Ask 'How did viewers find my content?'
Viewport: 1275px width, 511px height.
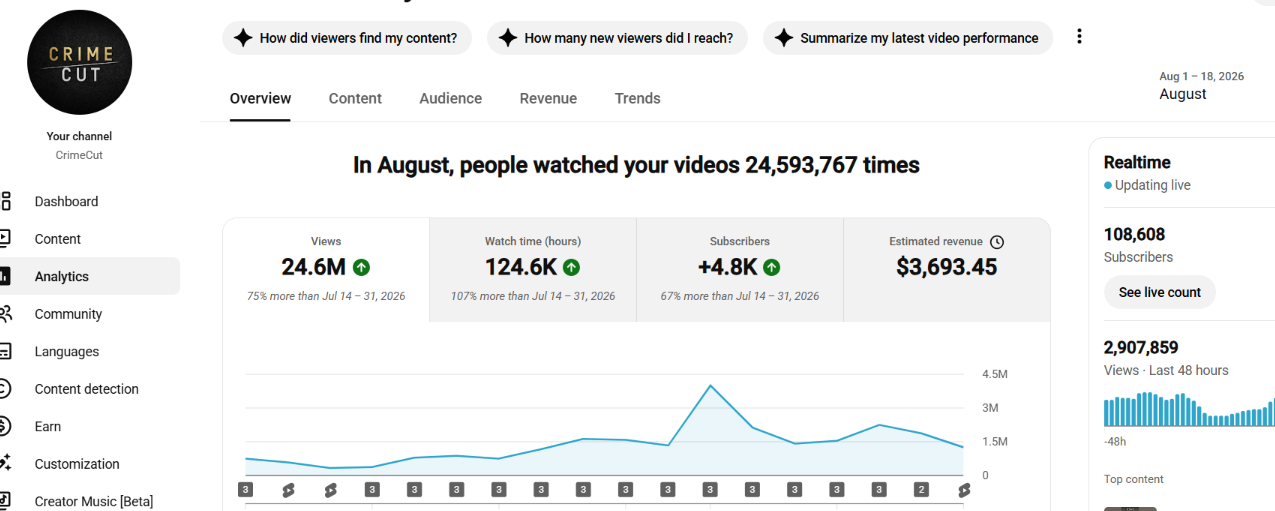[346, 38]
